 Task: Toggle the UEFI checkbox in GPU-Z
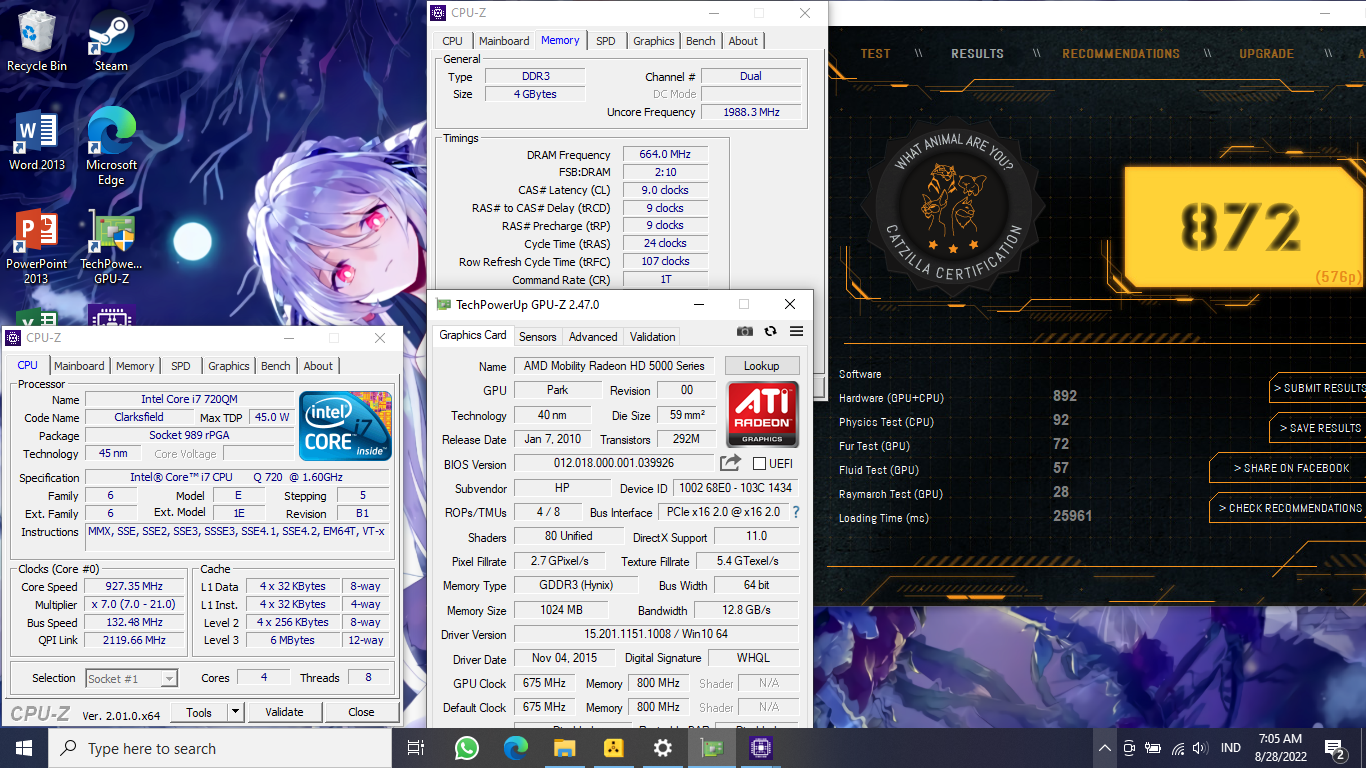[x=759, y=463]
